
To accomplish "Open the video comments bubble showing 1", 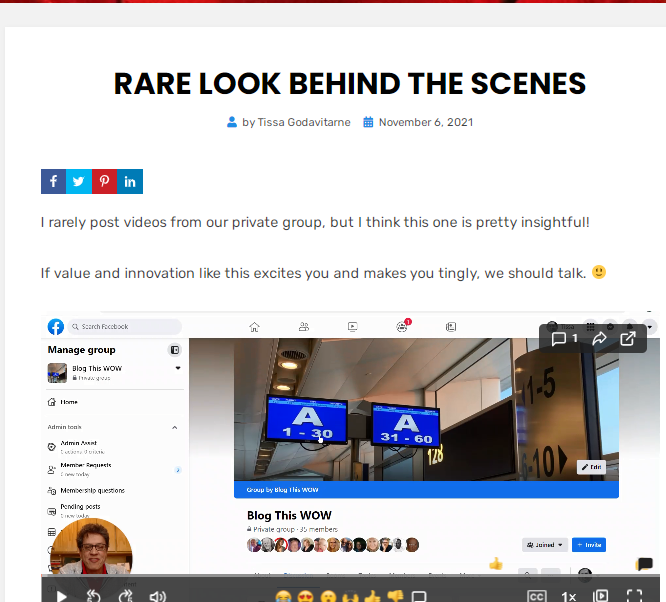I will coord(564,339).
